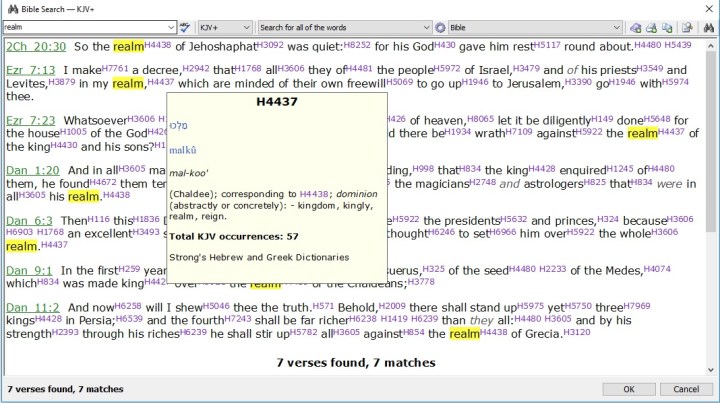Click the search options icon beside the search box

184,26
